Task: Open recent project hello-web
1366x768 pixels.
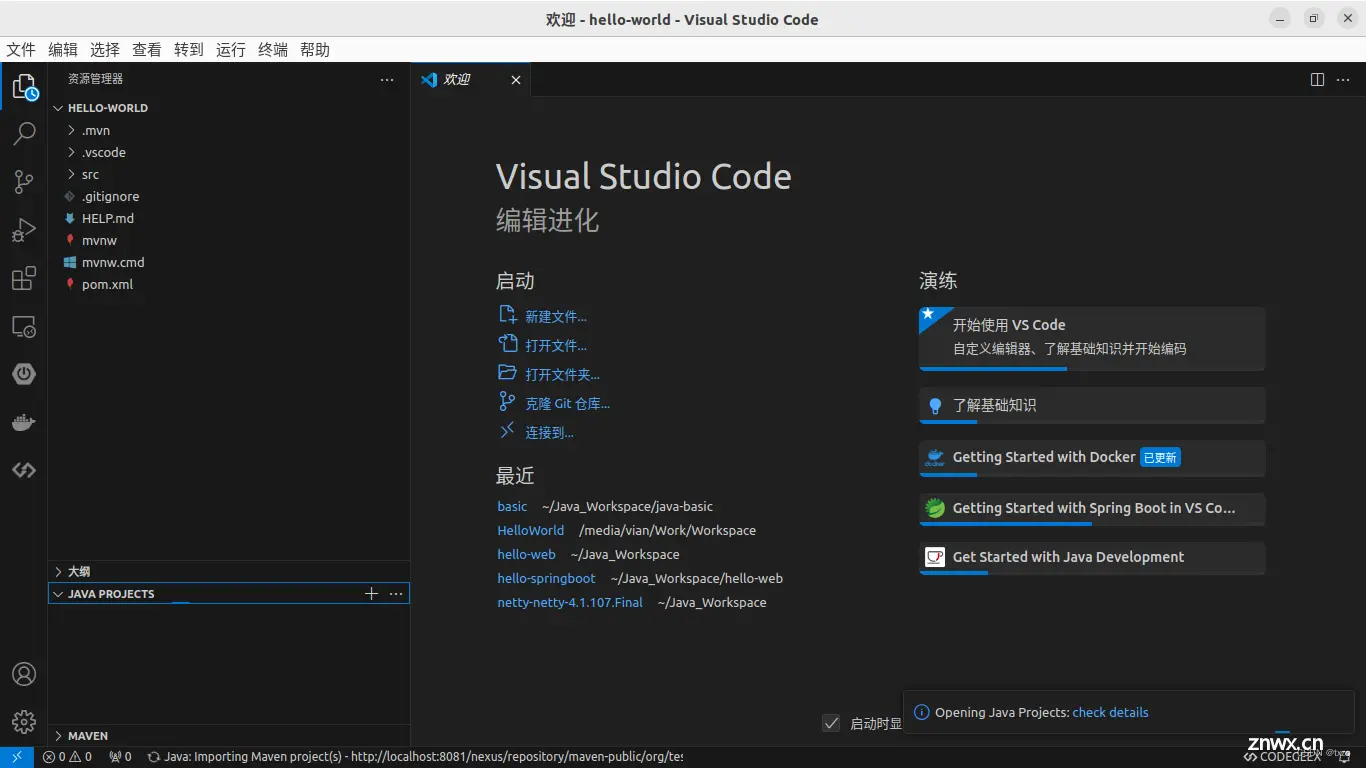Action: pos(526,555)
